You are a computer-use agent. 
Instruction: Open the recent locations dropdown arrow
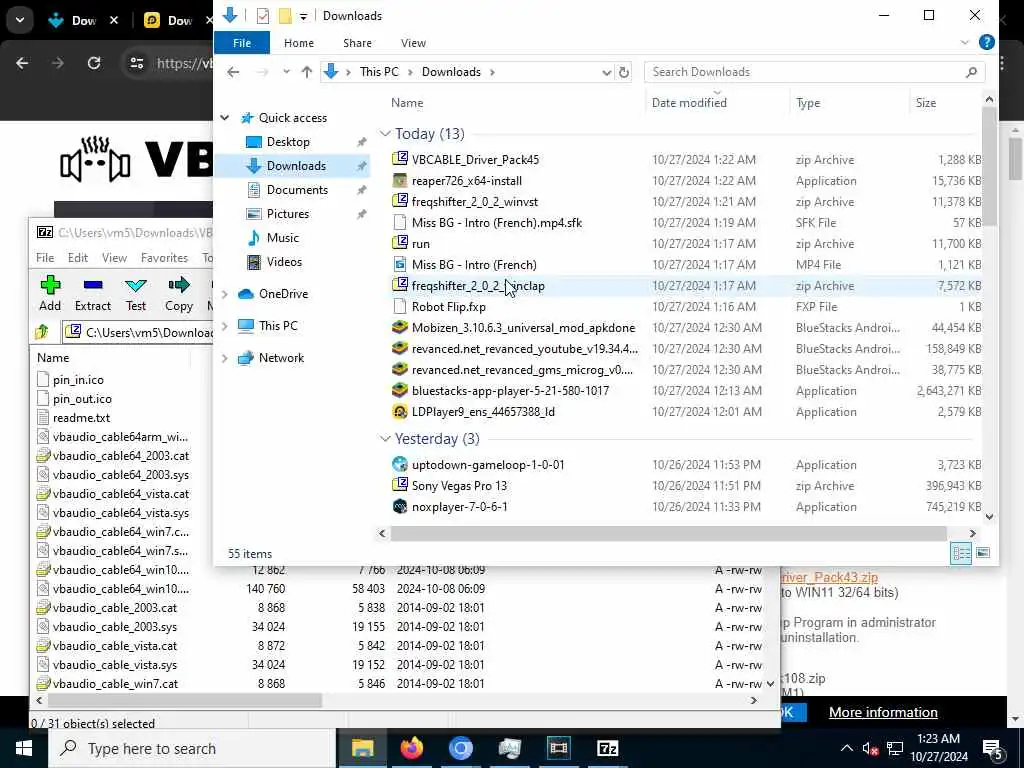point(286,72)
